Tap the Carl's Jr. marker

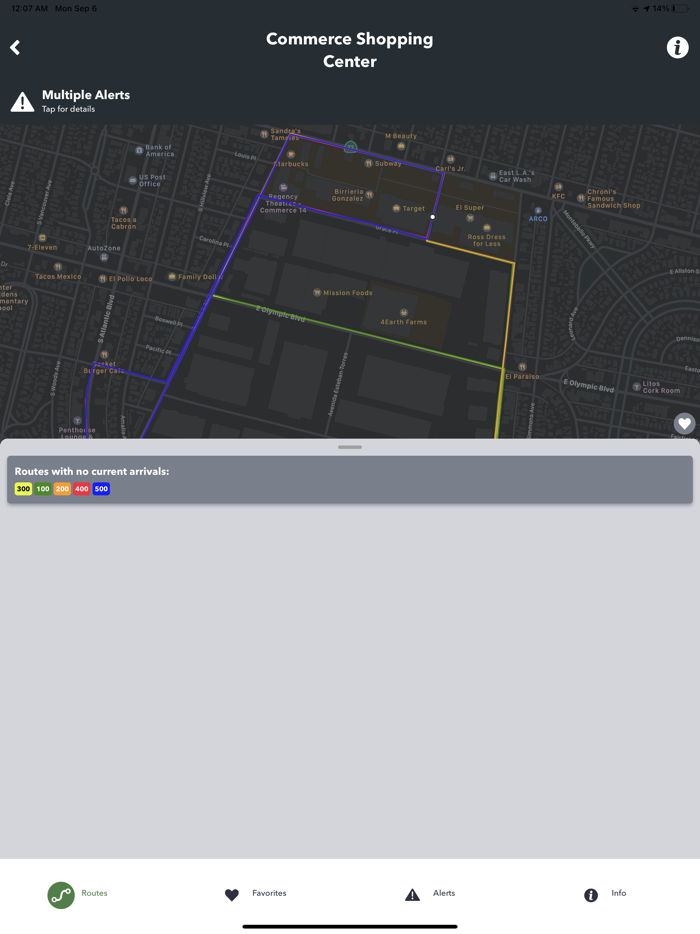click(450, 159)
